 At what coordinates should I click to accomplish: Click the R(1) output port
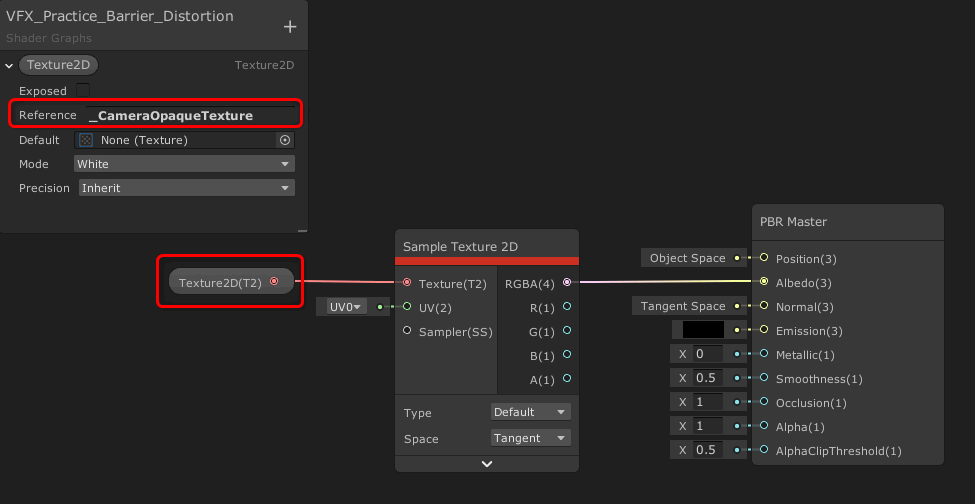click(x=566, y=306)
